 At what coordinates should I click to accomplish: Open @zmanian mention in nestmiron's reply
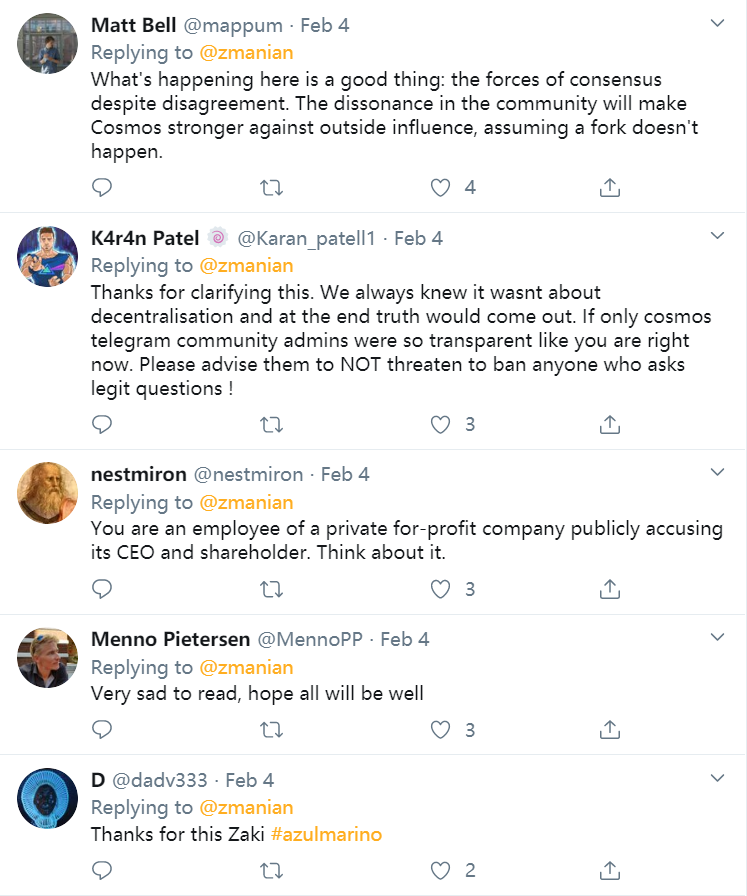point(247,502)
